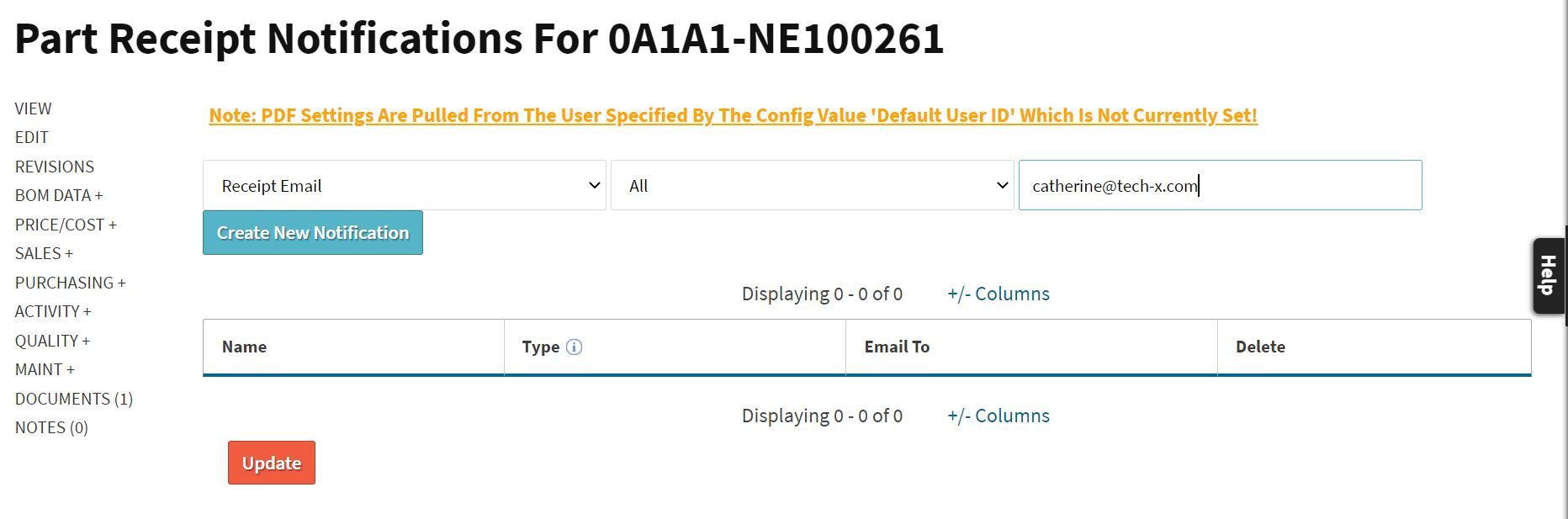Select EDIT in the sidebar menu
This screenshot has height=519, width=1568.
point(32,137)
